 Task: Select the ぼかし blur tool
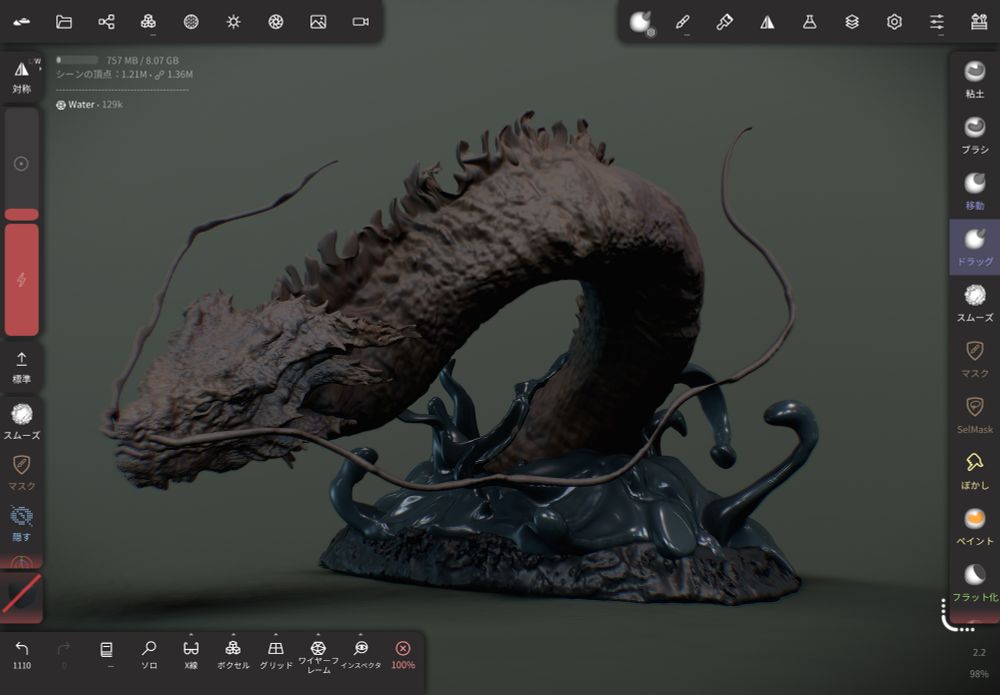click(x=974, y=471)
